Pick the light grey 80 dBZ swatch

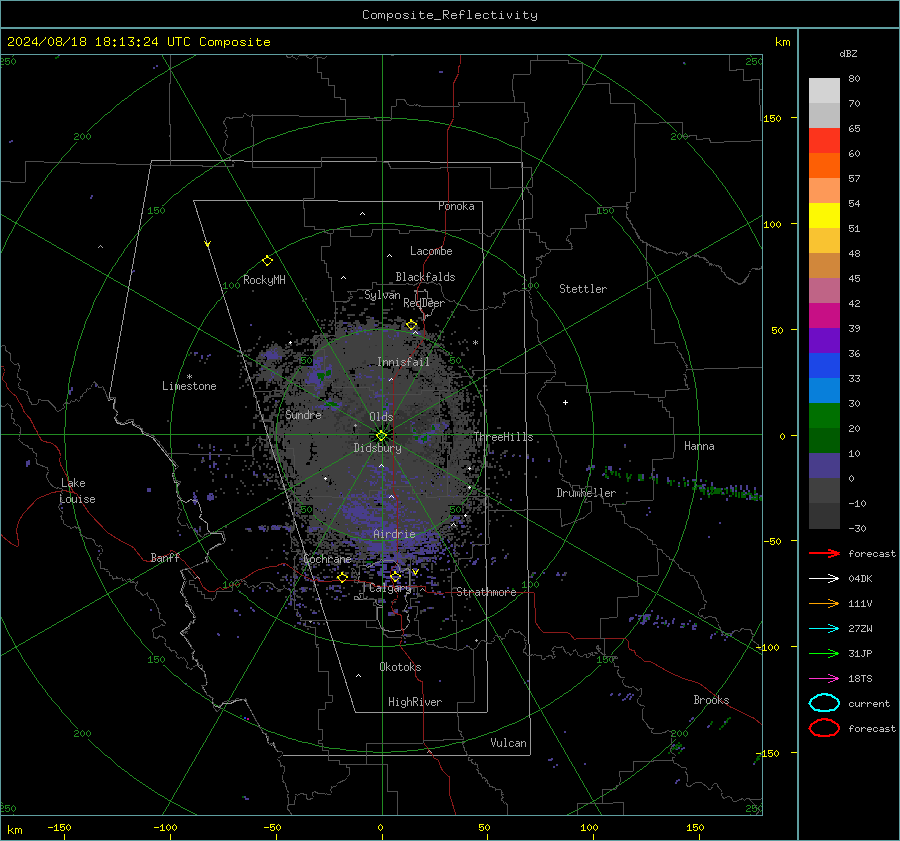[824, 90]
